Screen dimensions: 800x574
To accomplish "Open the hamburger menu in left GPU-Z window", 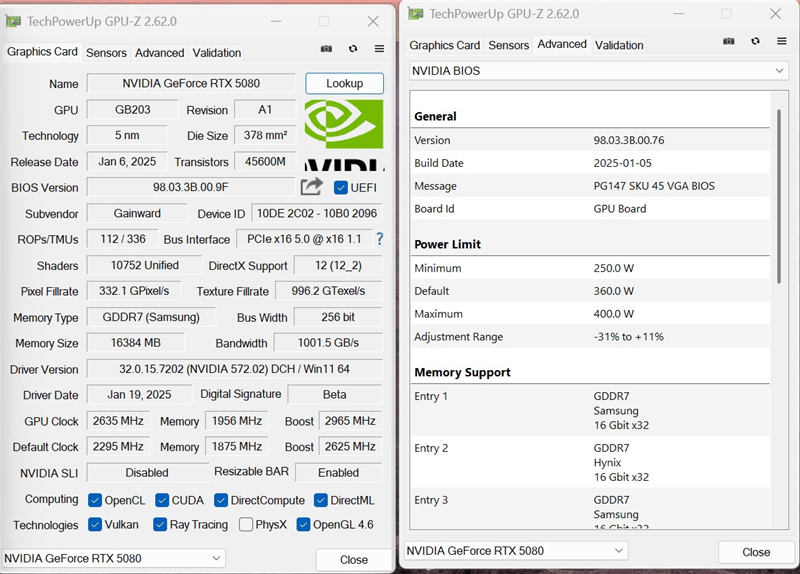I will pos(379,49).
